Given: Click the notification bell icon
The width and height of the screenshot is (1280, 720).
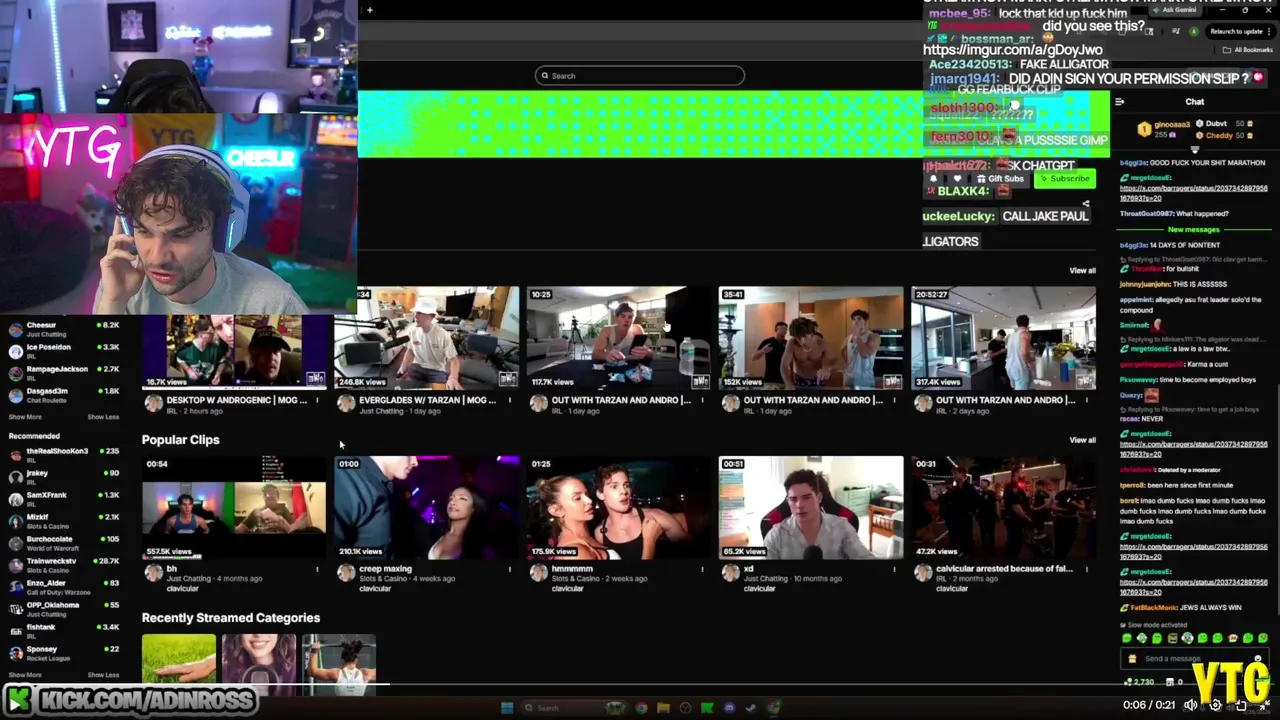Looking at the screenshot, I should [934, 179].
